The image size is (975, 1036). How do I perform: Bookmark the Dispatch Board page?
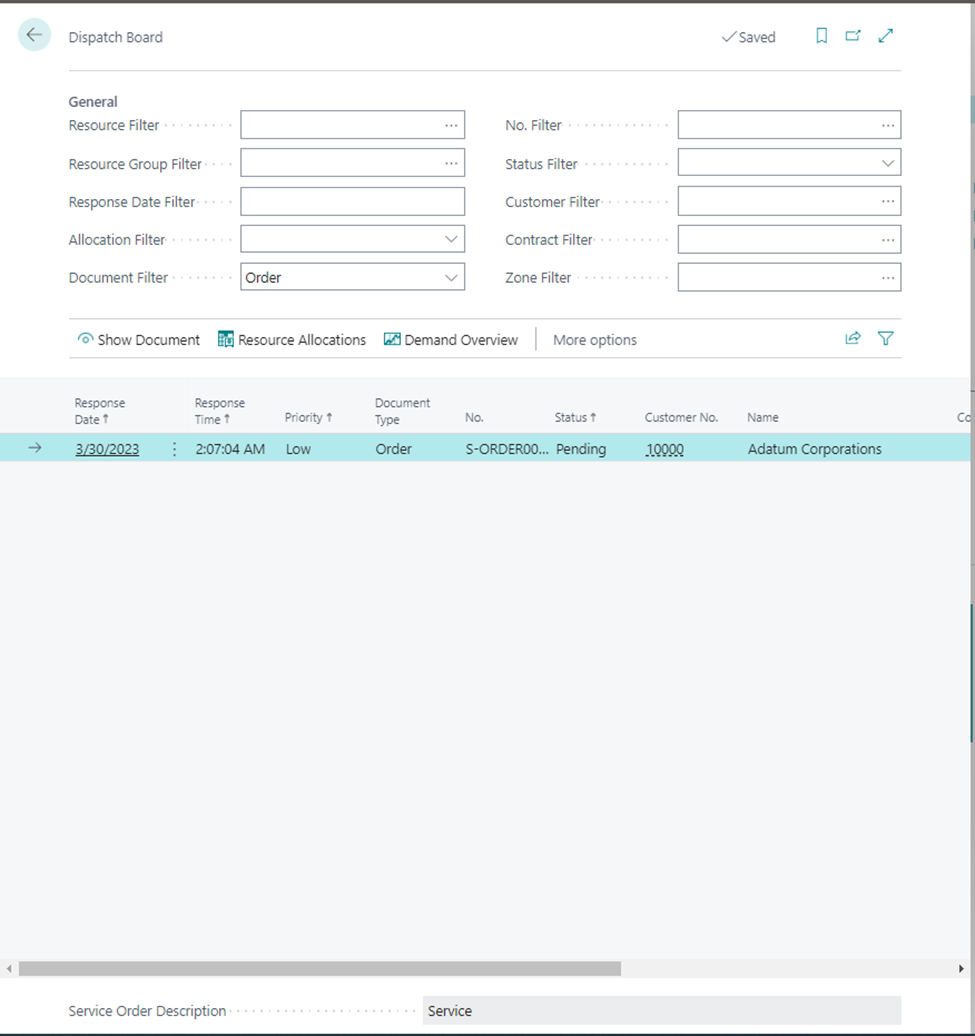coord(821,35)
